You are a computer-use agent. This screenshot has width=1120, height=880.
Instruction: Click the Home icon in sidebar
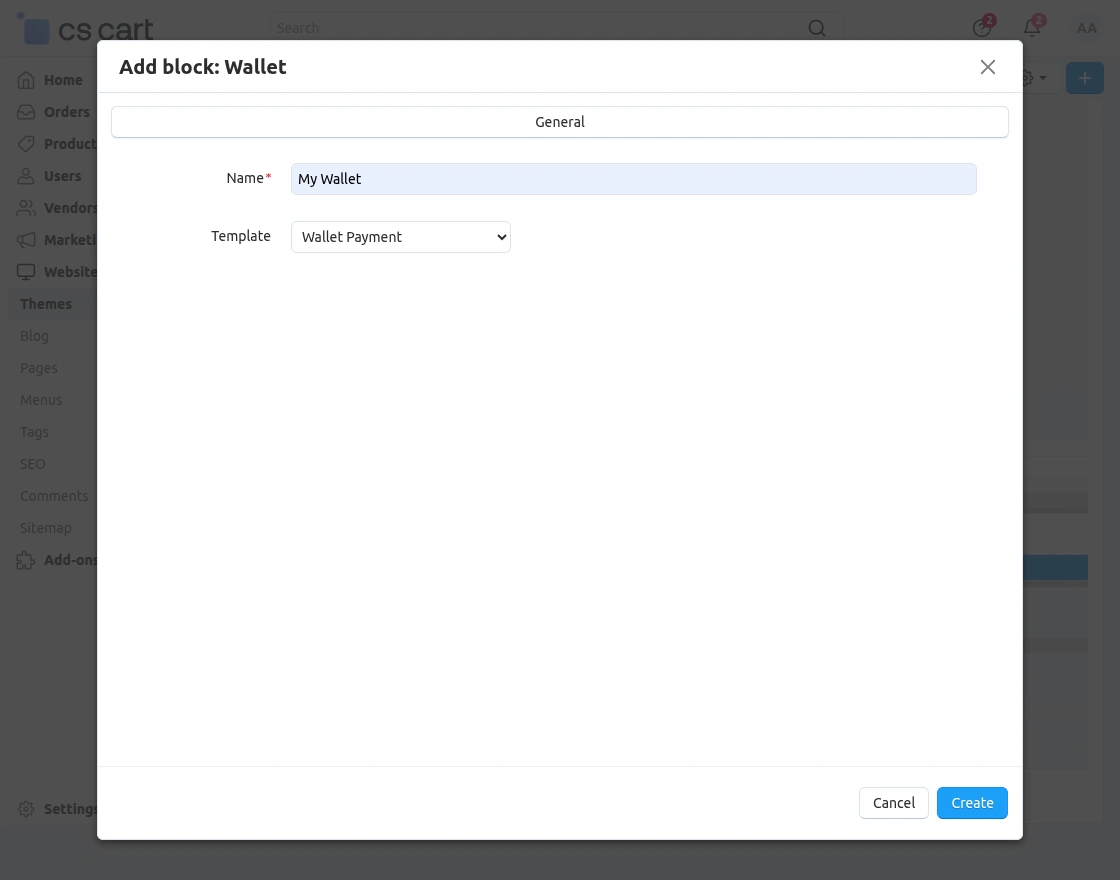coord(26,80)
